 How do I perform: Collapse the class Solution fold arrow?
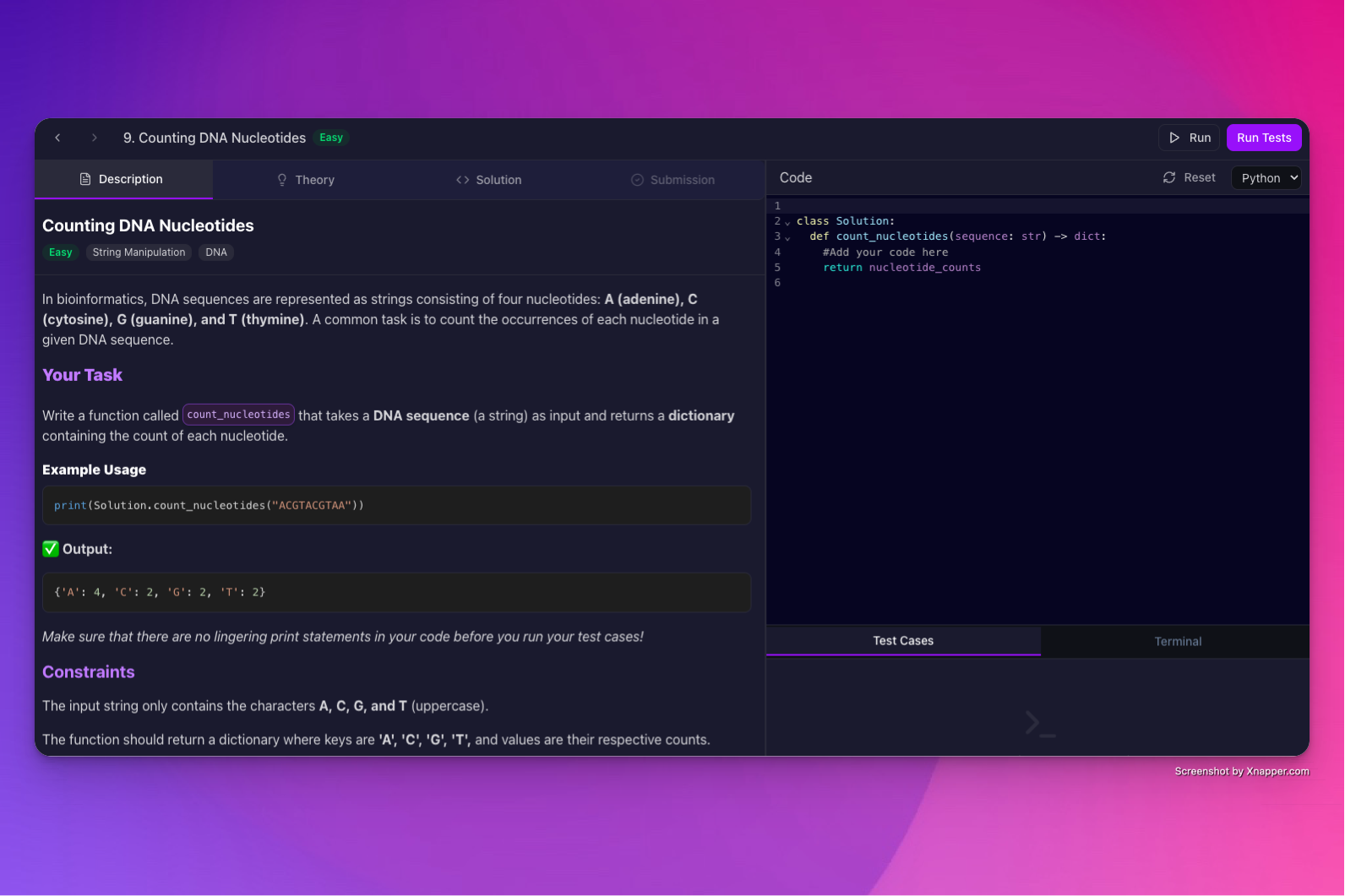pyautogui.click(x=787, y=223)
